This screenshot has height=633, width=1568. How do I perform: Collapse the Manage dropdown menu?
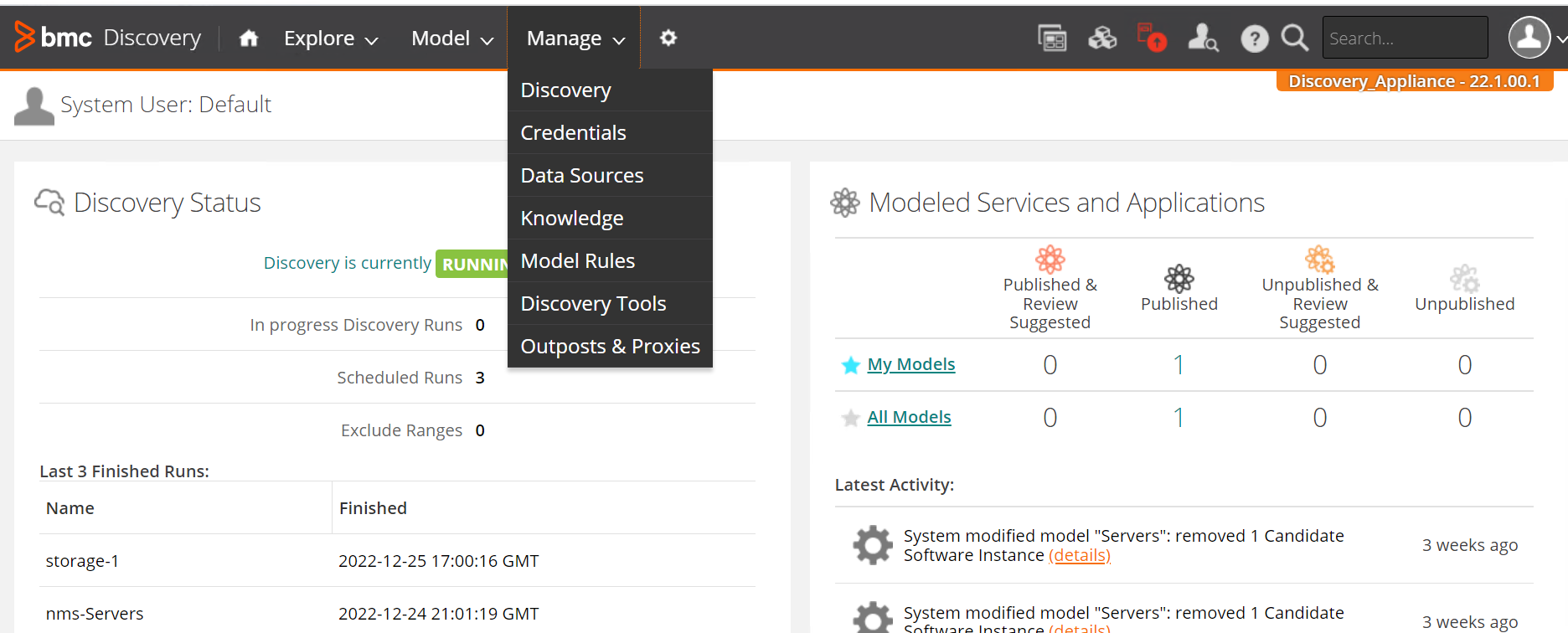(575, 39)
